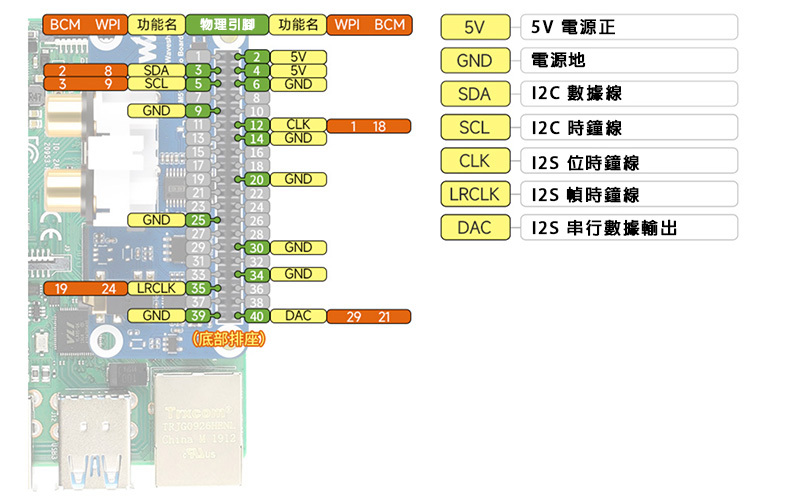Click the orange BCM 19 WPI 24 bar

(85, 288)
